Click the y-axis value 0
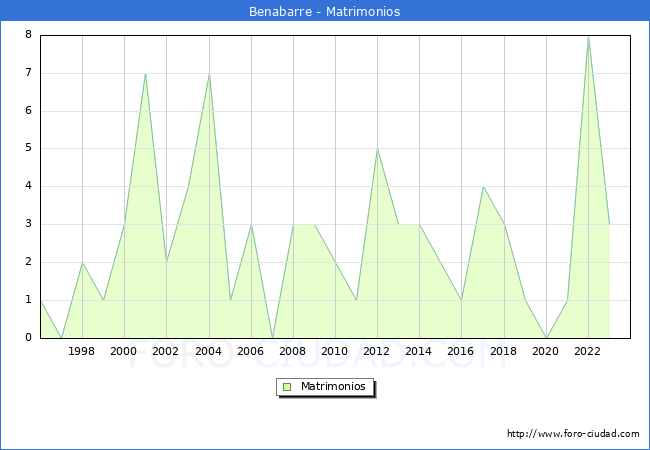 pyautogui.click(x=29, y=338)
